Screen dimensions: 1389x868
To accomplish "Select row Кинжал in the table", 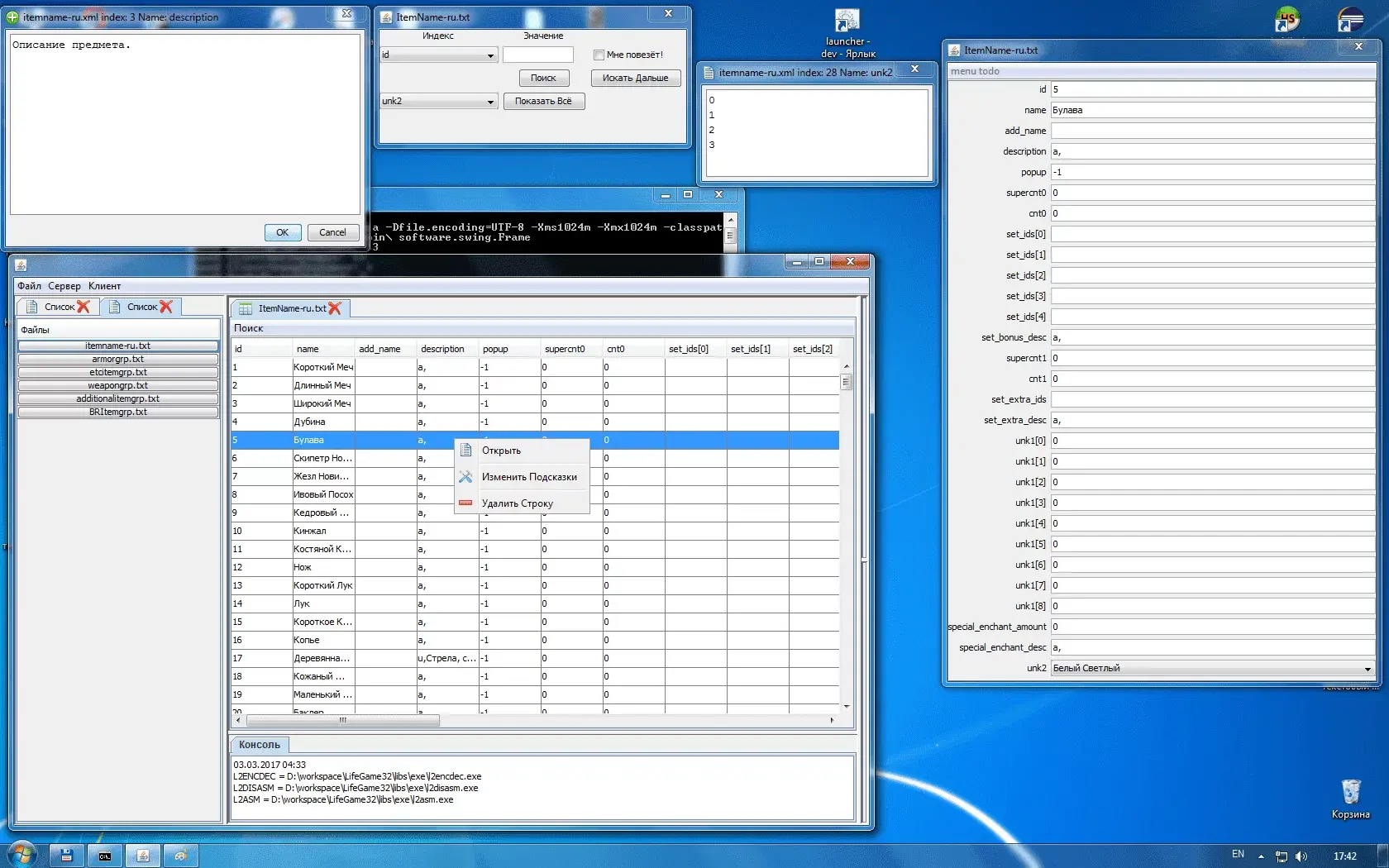I will coord(535,531).
